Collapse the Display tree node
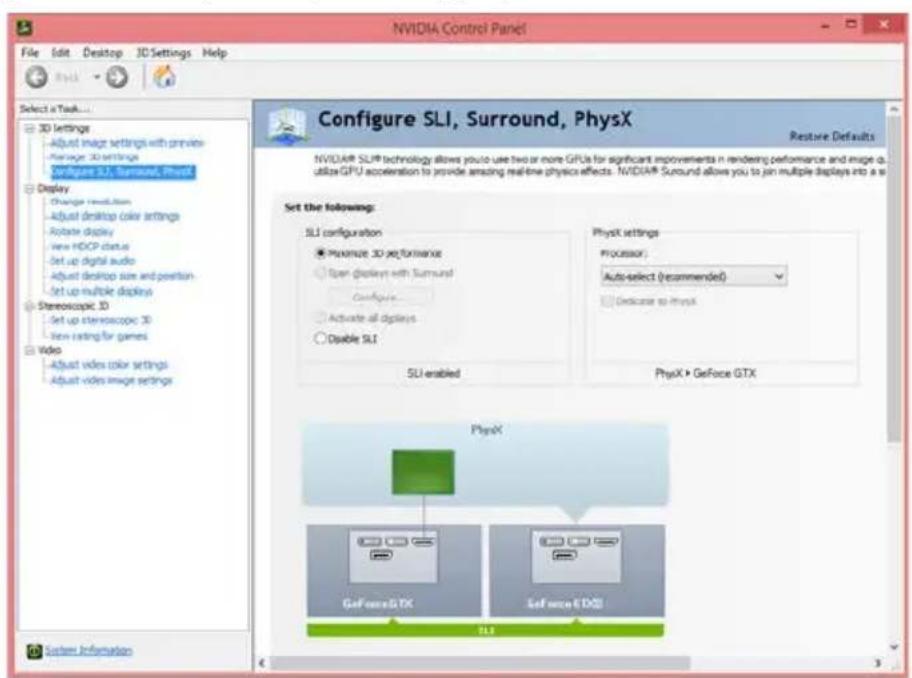912x678 pixels. (29, 188)
